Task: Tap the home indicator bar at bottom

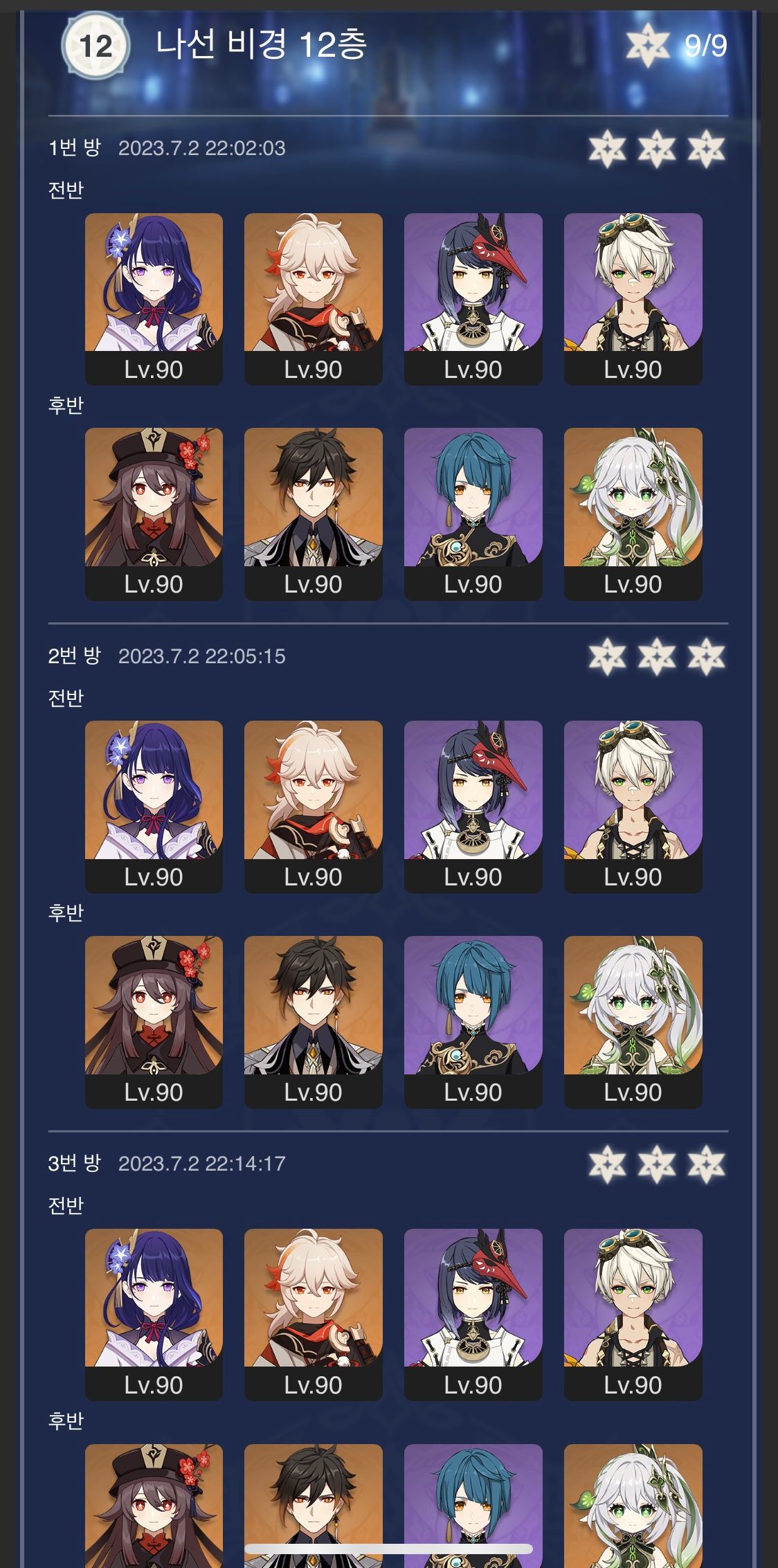Action: [389, 1549]
